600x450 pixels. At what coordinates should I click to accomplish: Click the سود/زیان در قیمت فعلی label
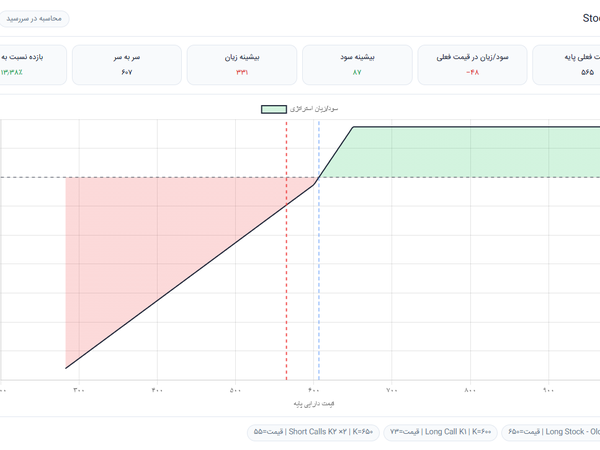472,57
